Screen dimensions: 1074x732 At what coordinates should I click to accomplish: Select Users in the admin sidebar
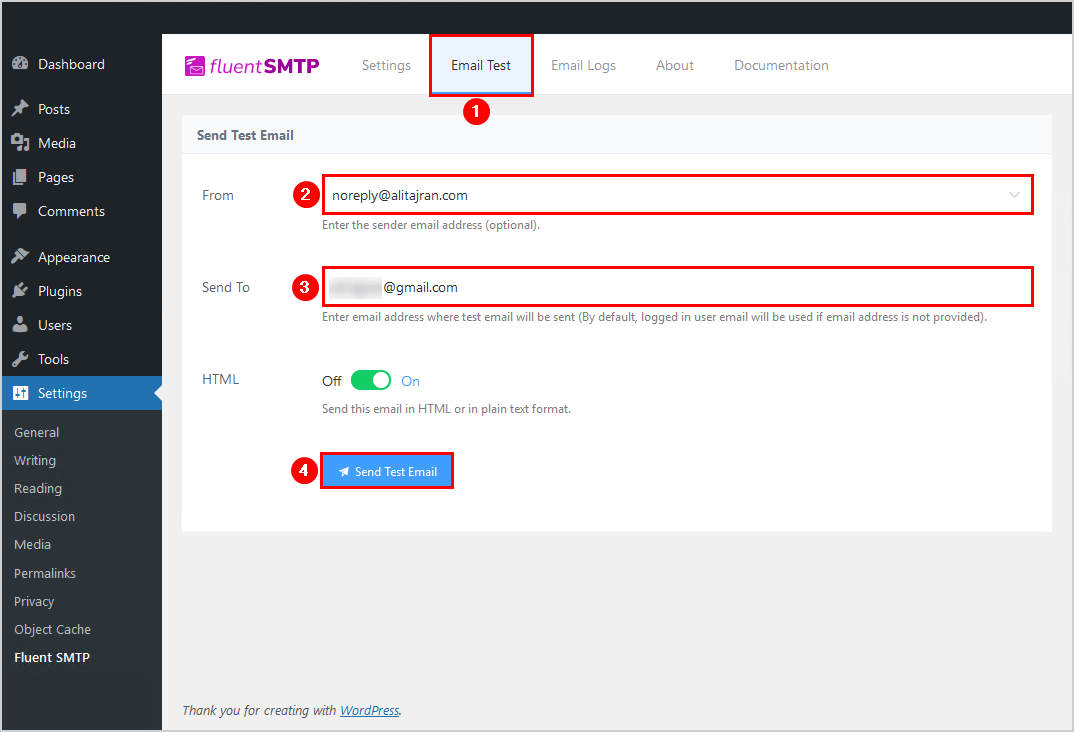[x=54, y=325]
